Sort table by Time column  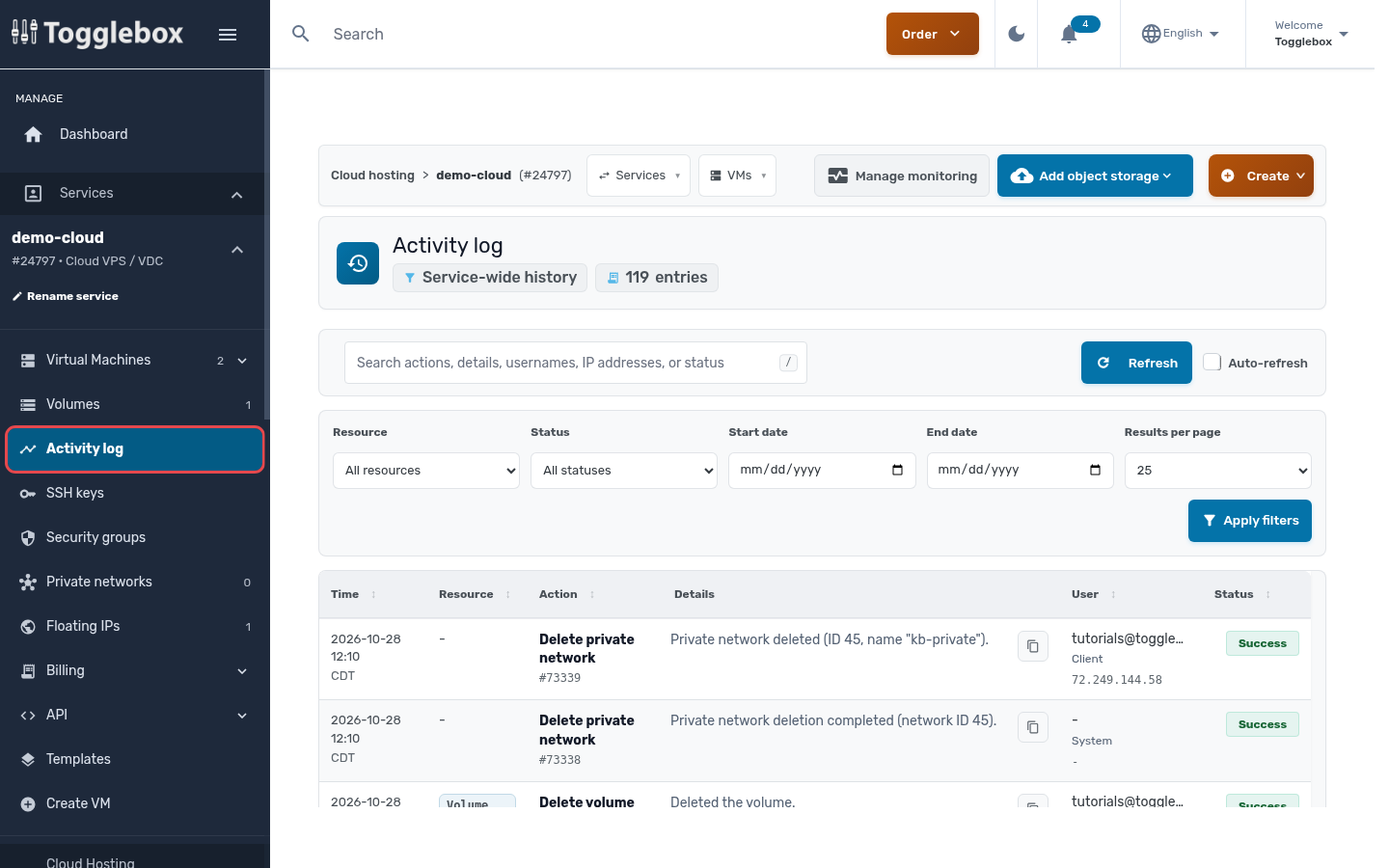pyautogui.click(x=354, y=594)
